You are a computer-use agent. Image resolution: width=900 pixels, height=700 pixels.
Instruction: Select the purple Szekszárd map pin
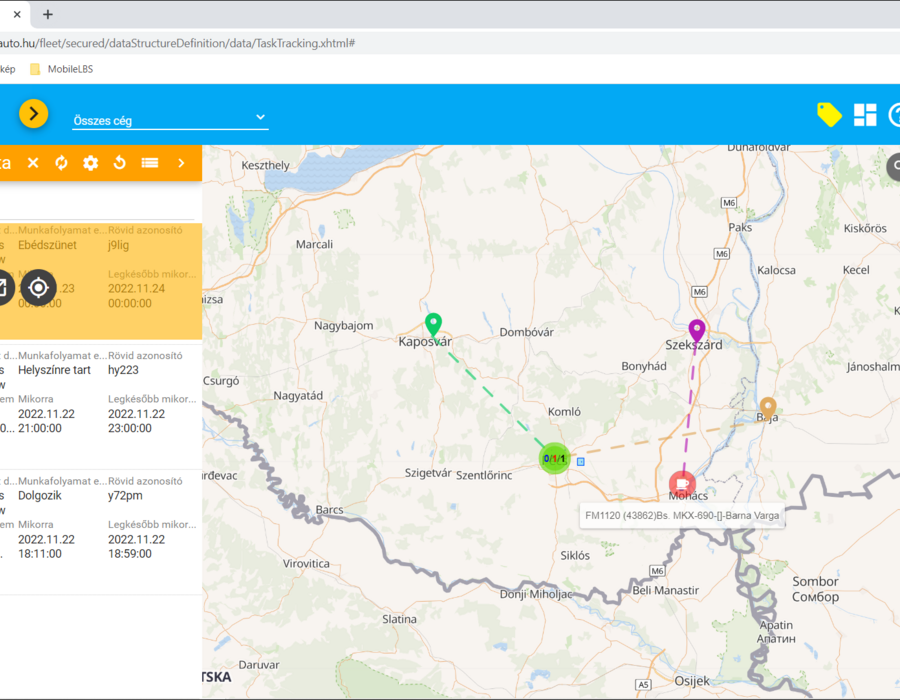[697, 331]
